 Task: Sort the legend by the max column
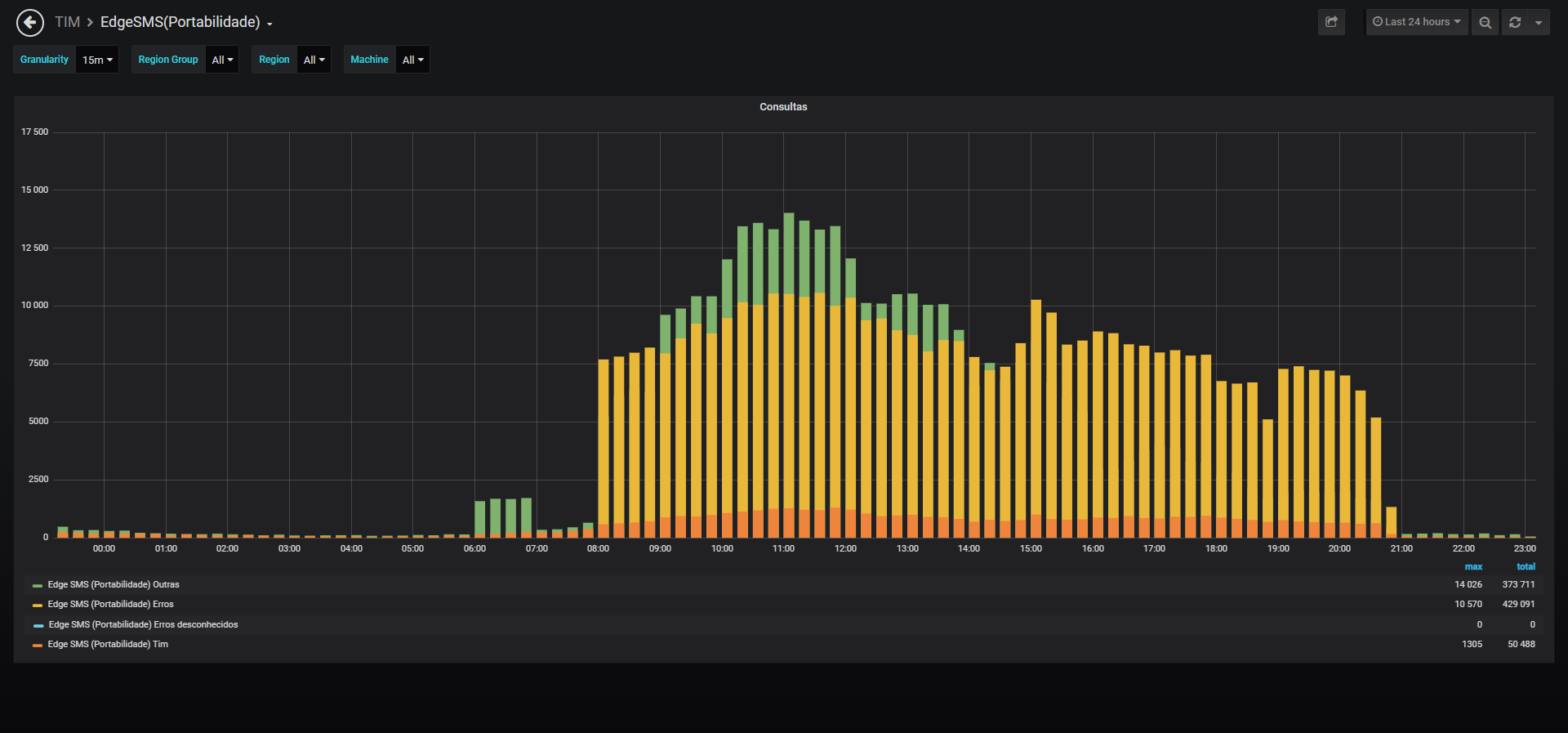tap(1473, 567)
